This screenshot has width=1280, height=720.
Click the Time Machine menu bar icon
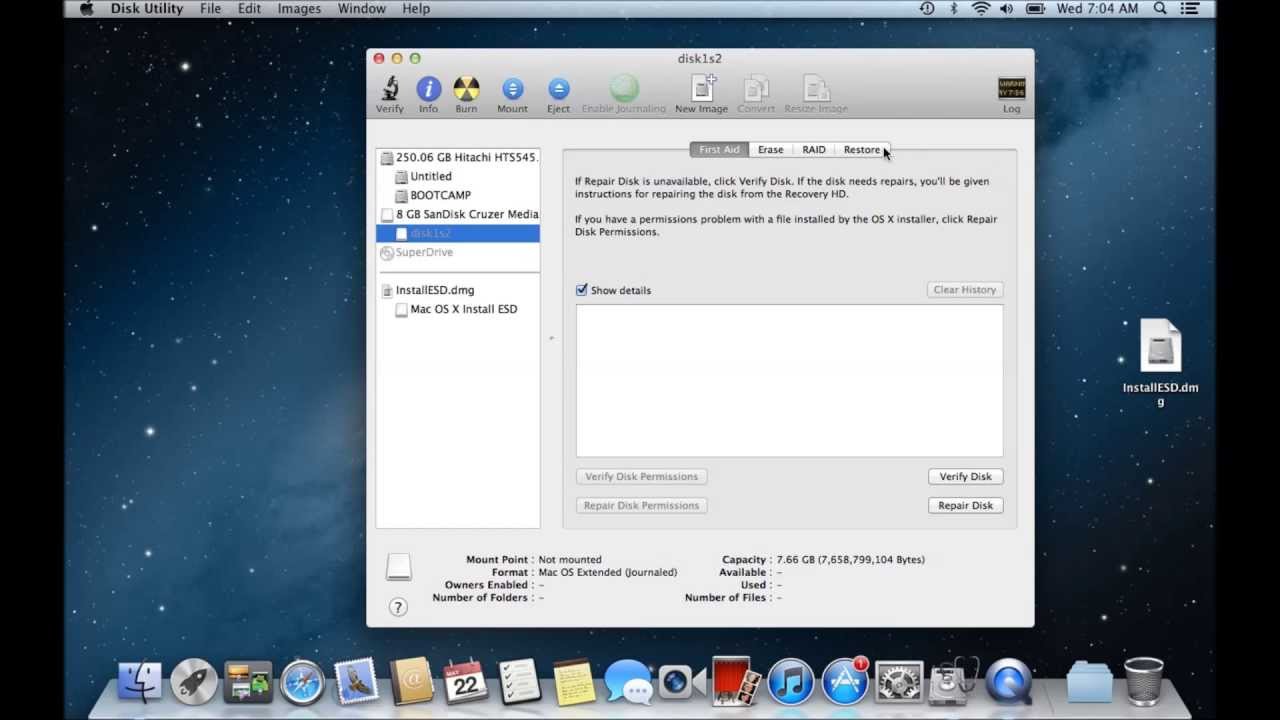point(927,8)
